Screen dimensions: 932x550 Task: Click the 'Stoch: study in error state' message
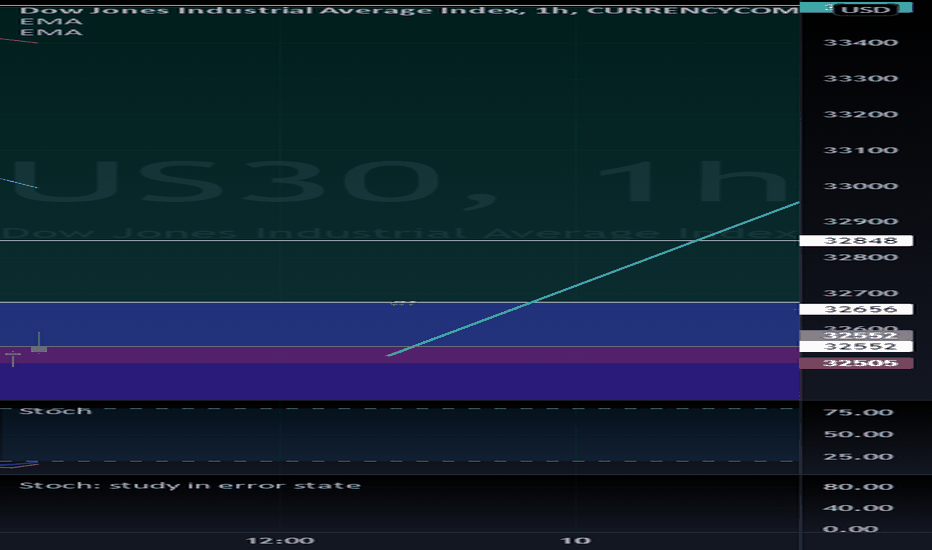pyautogui.click(x=190, y=485)
